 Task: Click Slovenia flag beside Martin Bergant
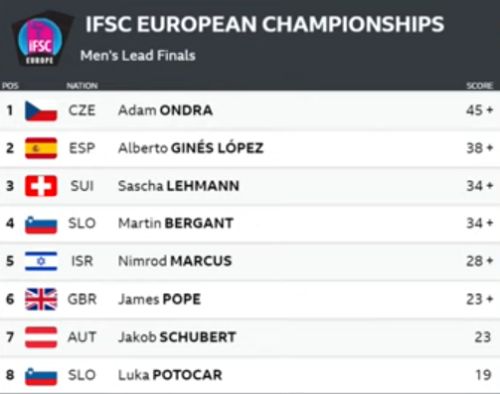[41, 224]
